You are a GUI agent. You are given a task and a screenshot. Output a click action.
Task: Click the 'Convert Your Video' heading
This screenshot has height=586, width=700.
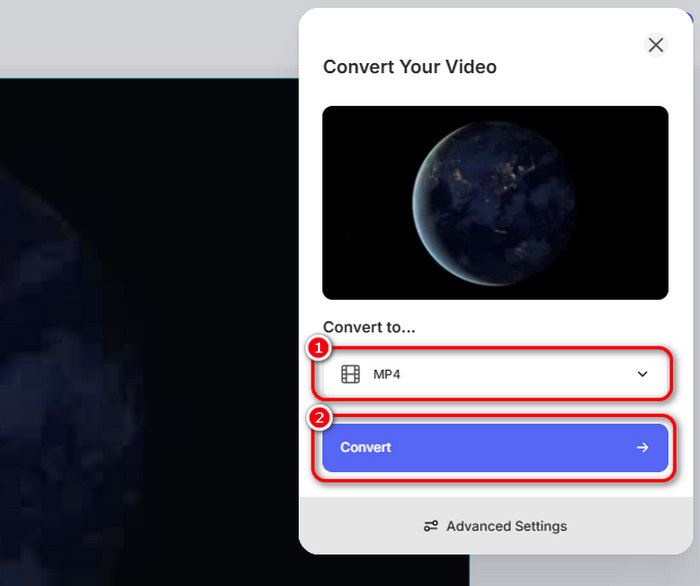pyautogui.click(x=409, y=67)
